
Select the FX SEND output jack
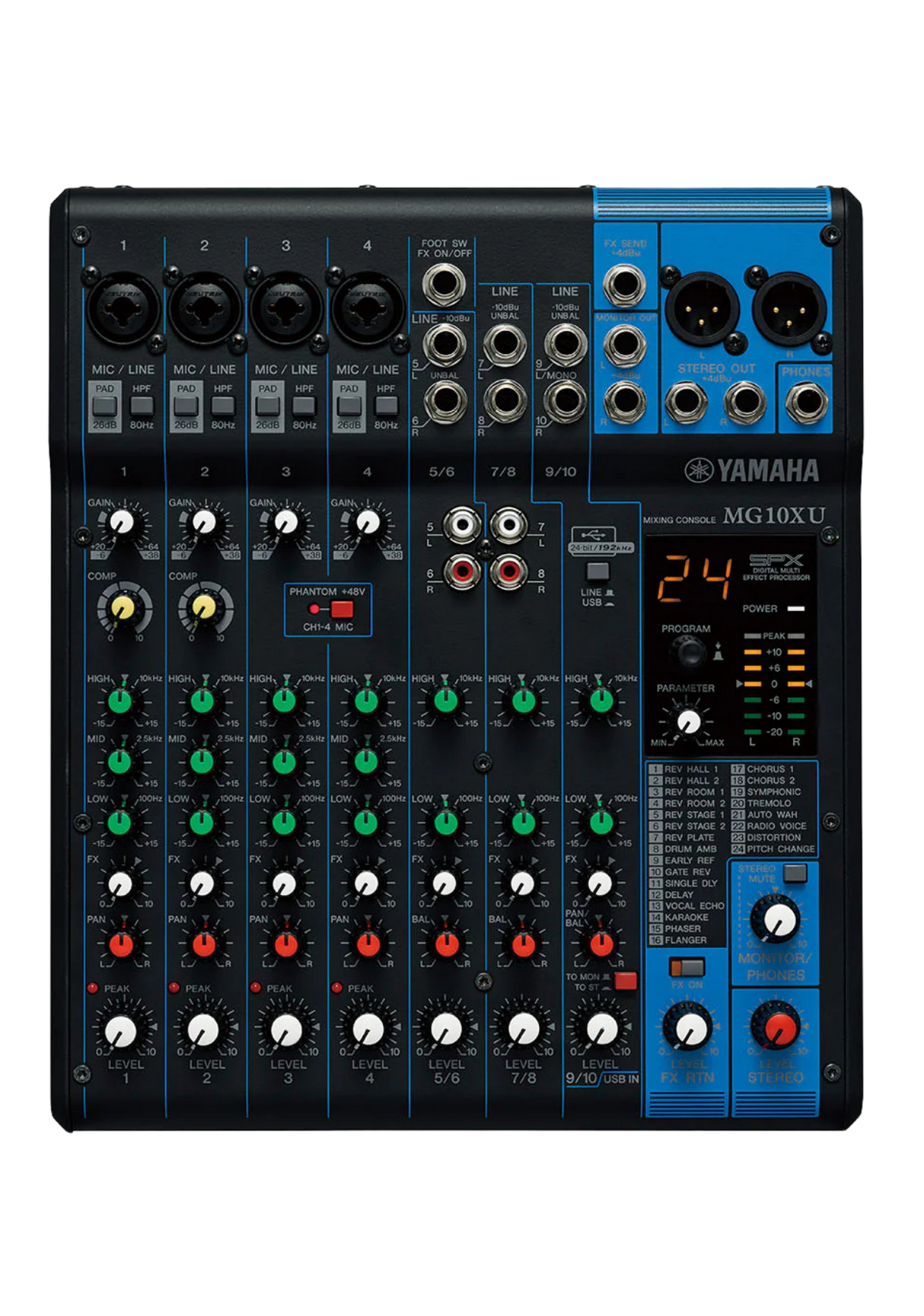coord(624,285)
